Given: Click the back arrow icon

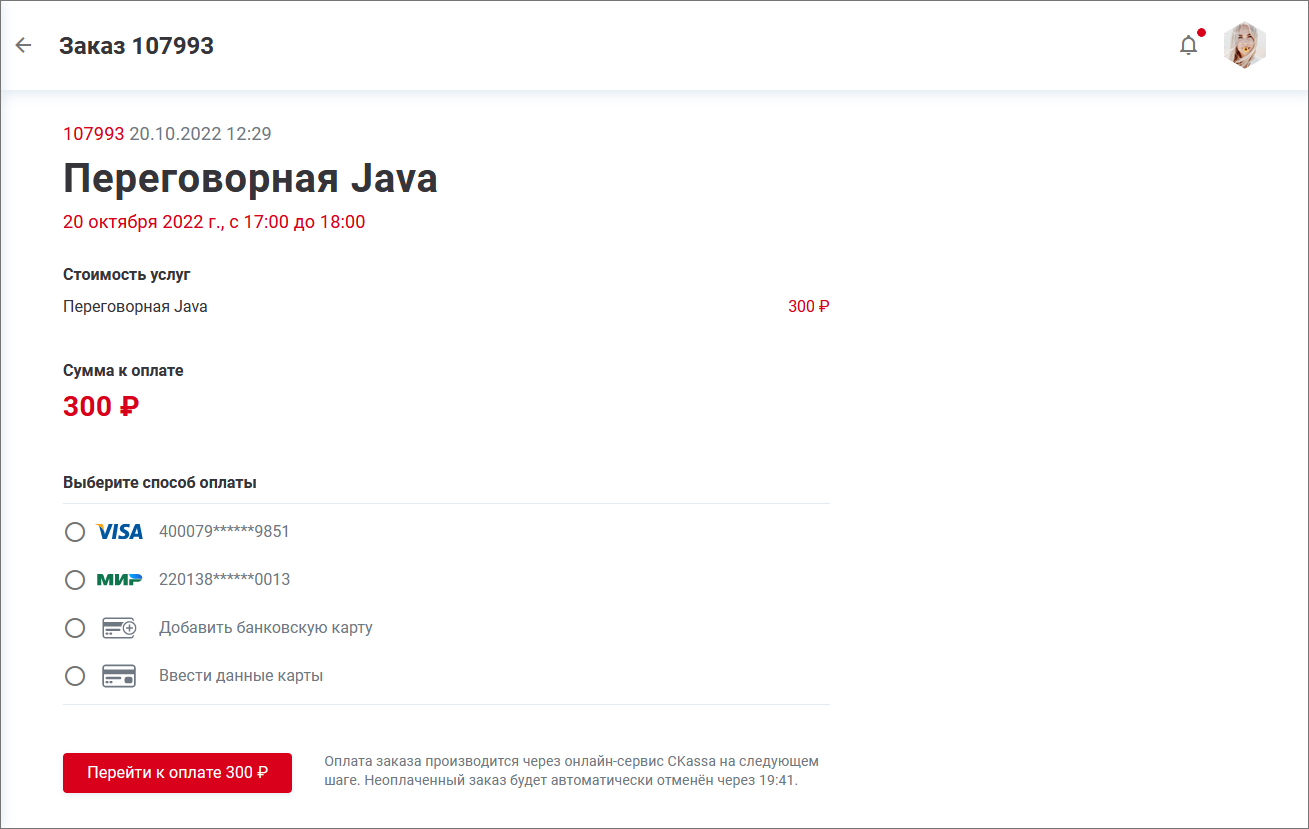Looking at the screenshot, I should pos(23,45).
